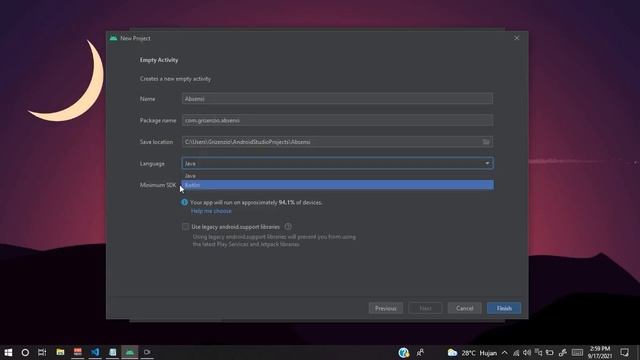Screen dimensions: 640x360
Task: Click the Android Studio taskbar icon
Action: [130, 352]
